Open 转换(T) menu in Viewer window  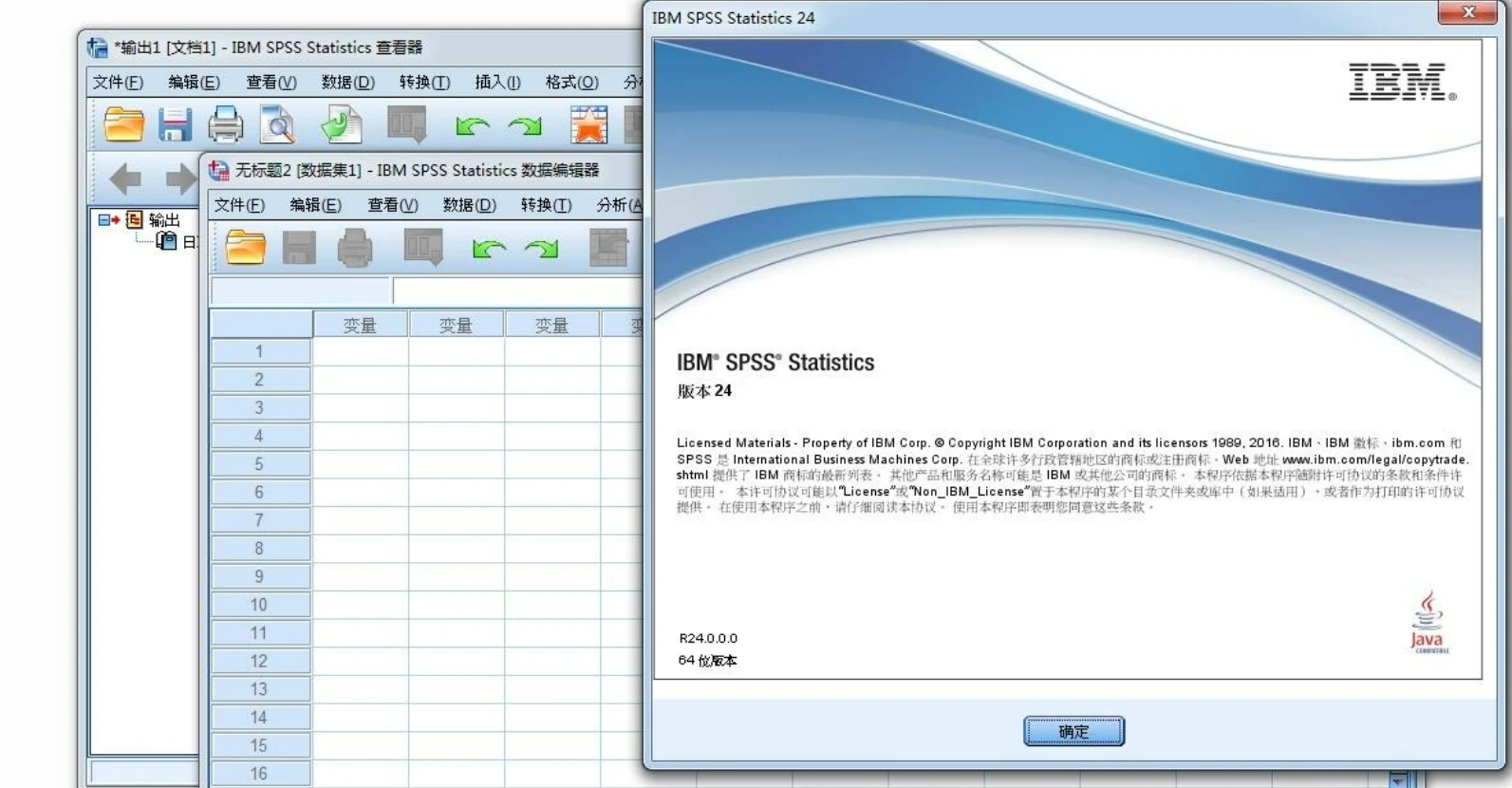pos(424,83)
